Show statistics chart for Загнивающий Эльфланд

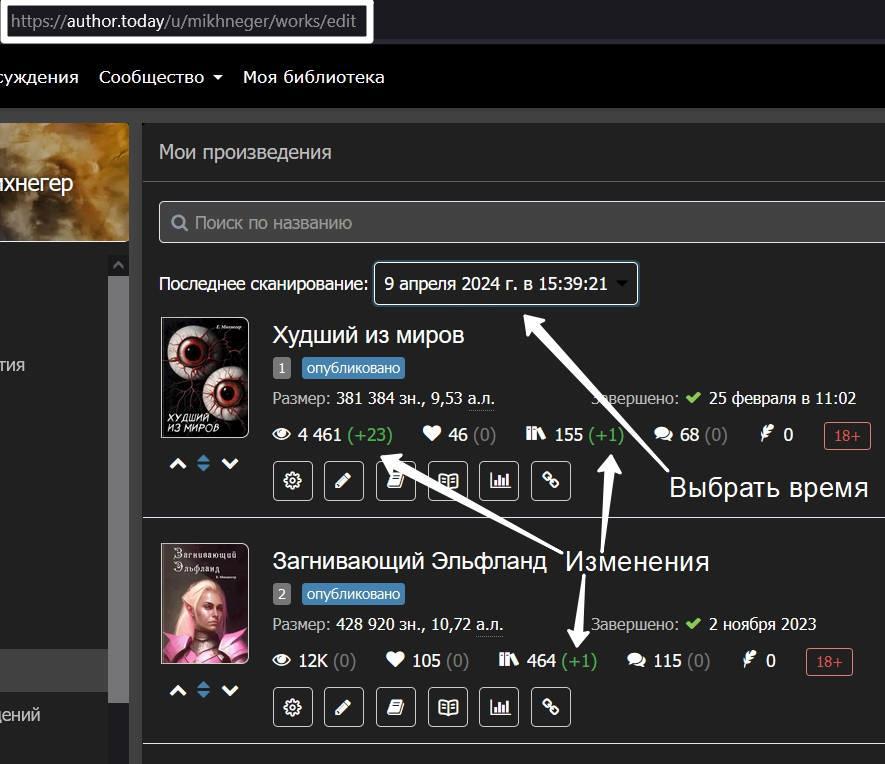[x=499, y=707]
